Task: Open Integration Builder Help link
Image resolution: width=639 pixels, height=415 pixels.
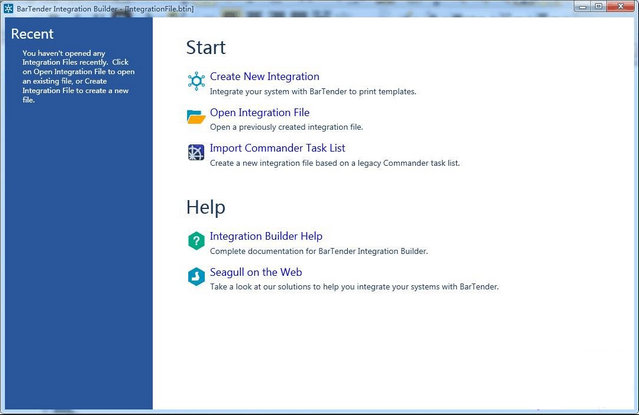Action: pos(266,236)
